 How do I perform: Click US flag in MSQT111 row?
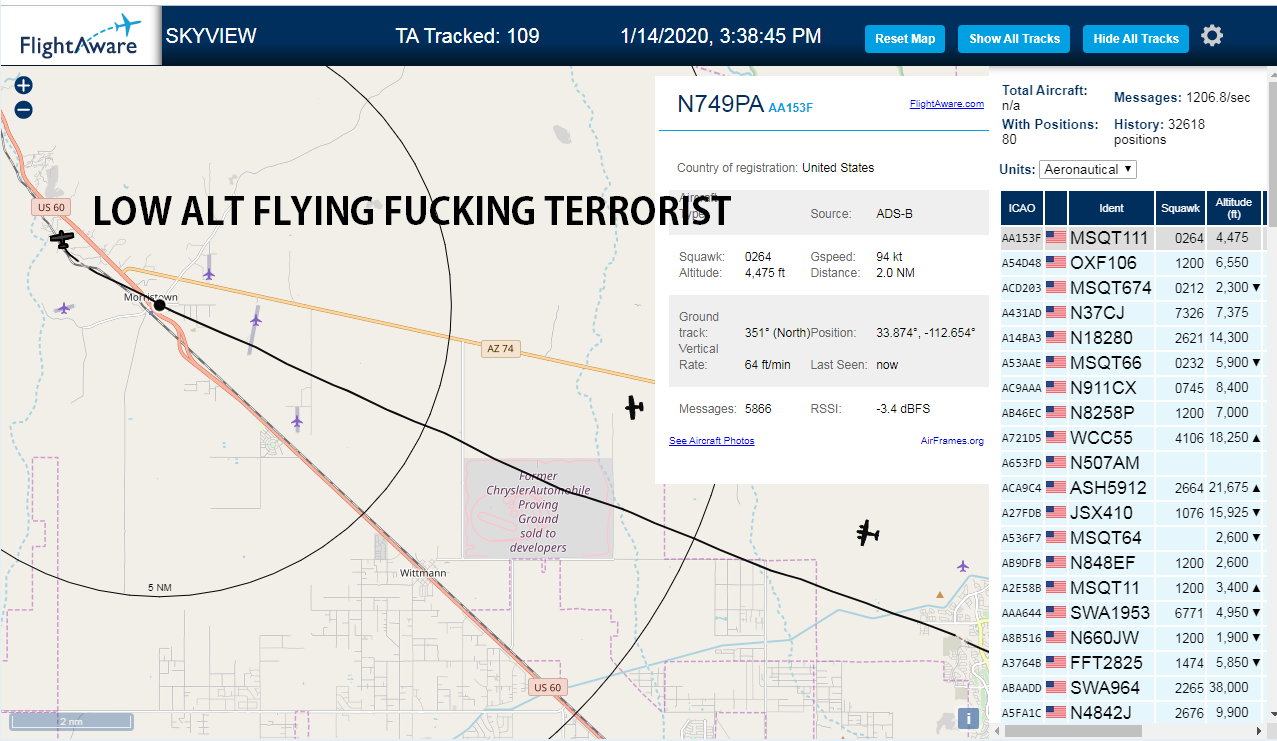tap(1055, 238)
